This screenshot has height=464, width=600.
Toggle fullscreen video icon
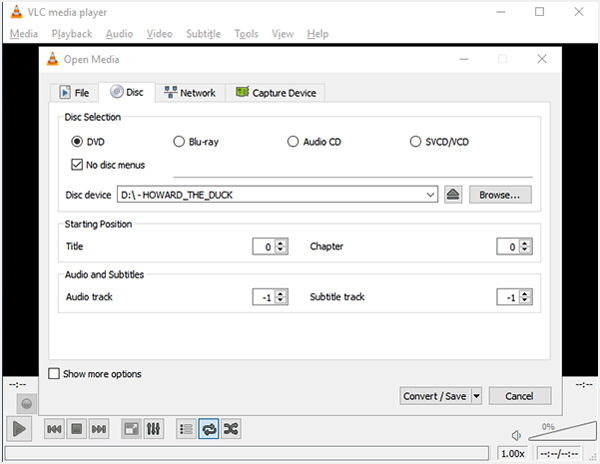click(131, 429)
